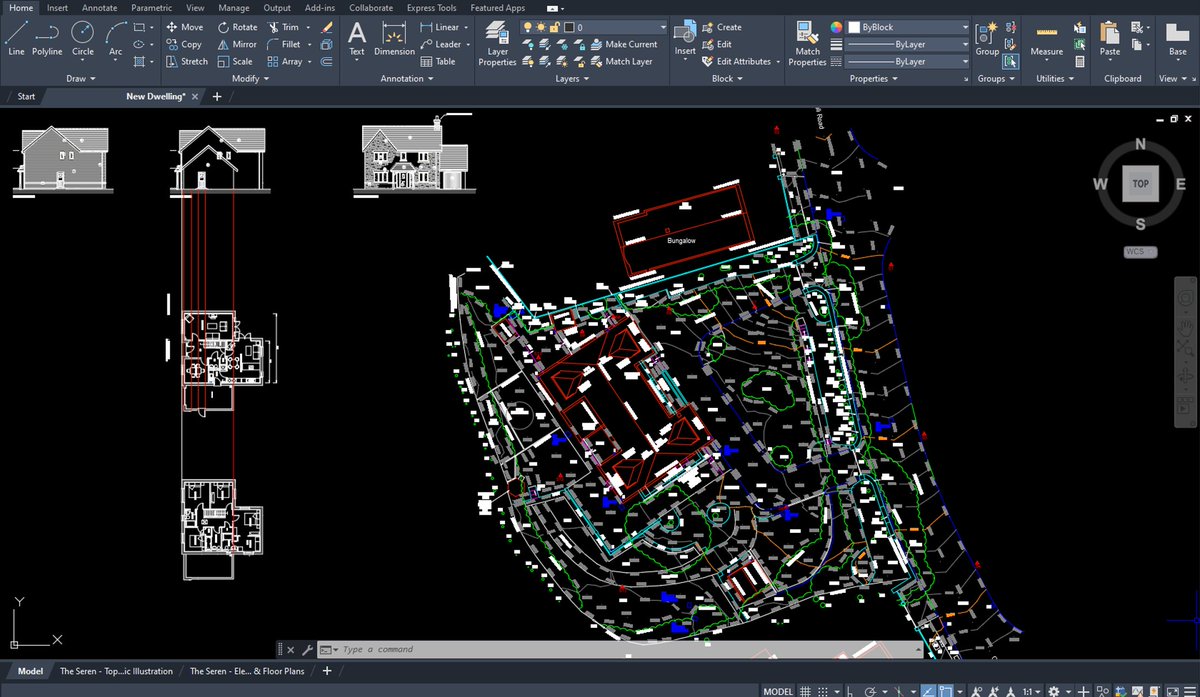Activate the Stretch command
1200x697 pixels.
click(187, 61)
